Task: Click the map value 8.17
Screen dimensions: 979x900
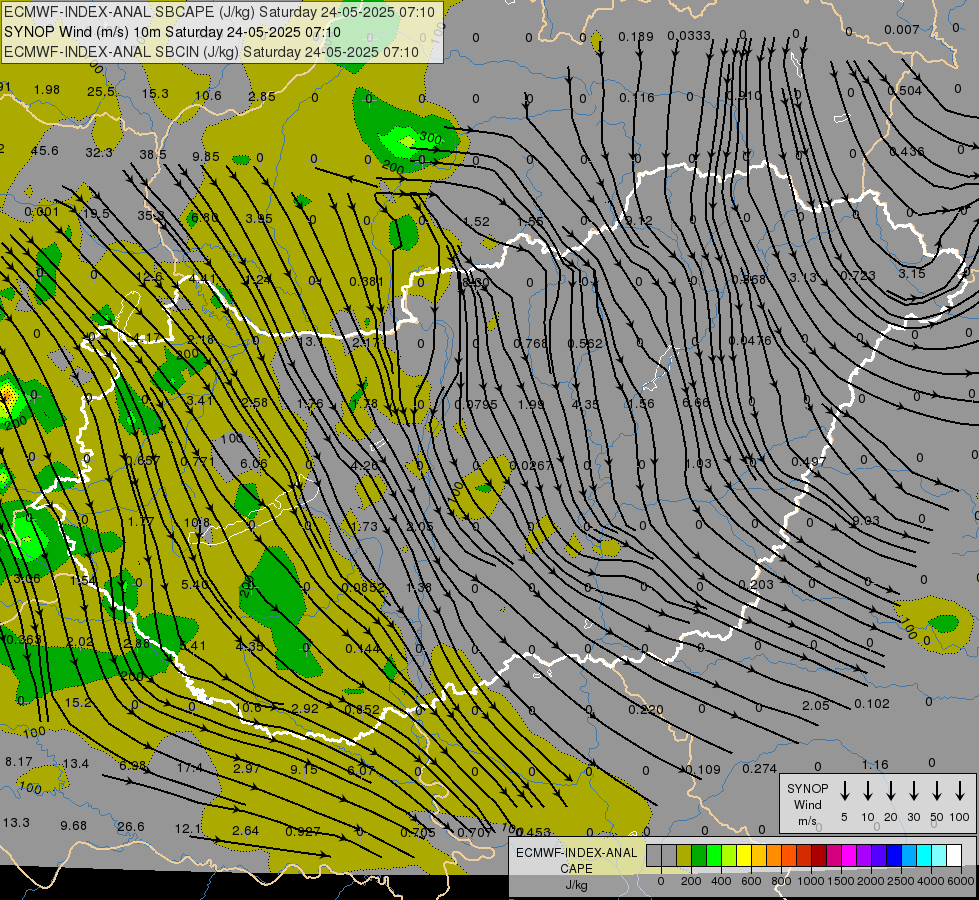Action: 19,762
